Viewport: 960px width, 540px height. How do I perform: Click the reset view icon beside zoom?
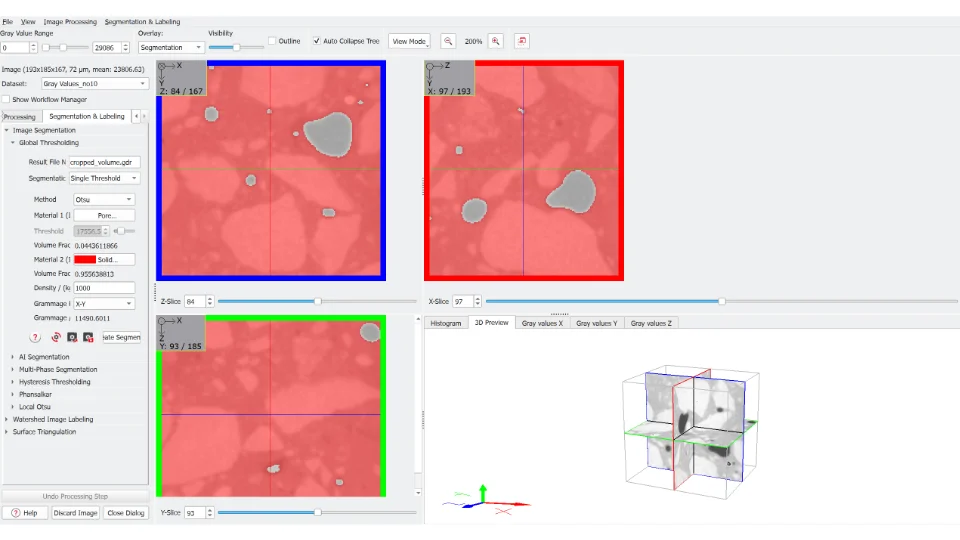click(522, 41)
